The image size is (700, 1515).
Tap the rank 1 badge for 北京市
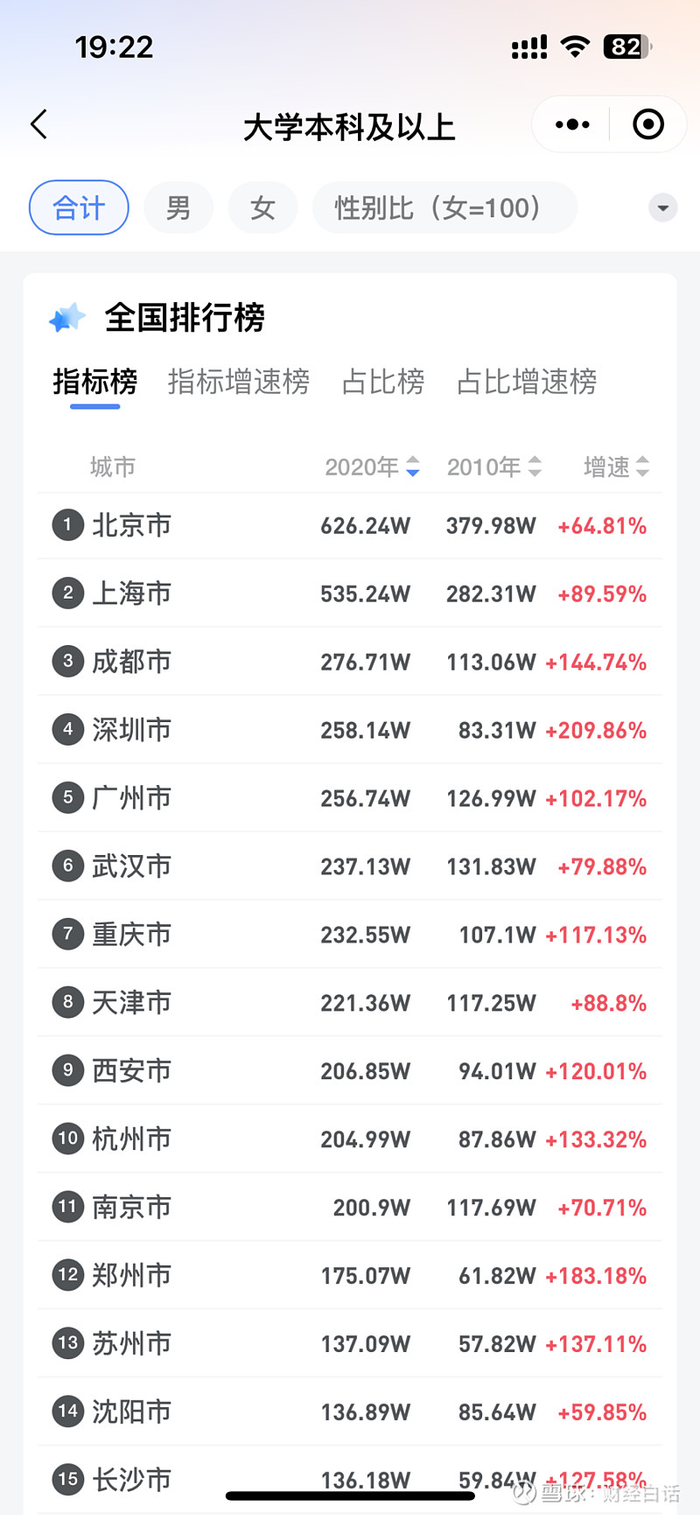[x=68, y=524]
